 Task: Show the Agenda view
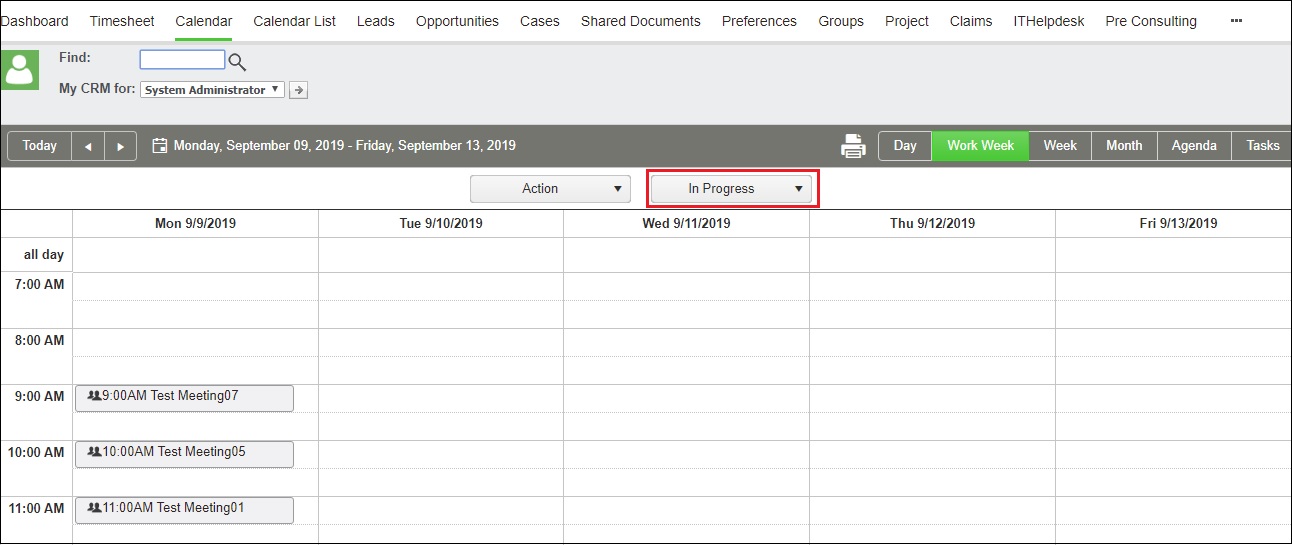point(1194,146)
